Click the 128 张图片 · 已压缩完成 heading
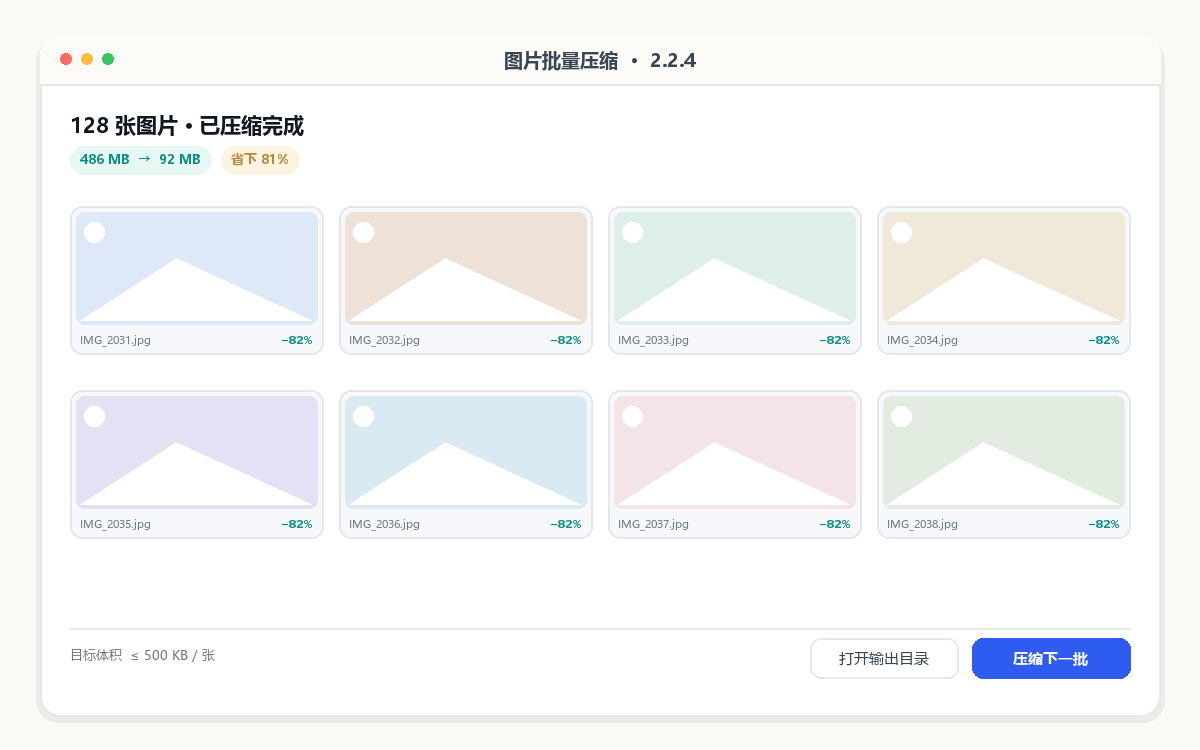The width and height of the screenshot is (1200, 750). [x=187, y=126]
